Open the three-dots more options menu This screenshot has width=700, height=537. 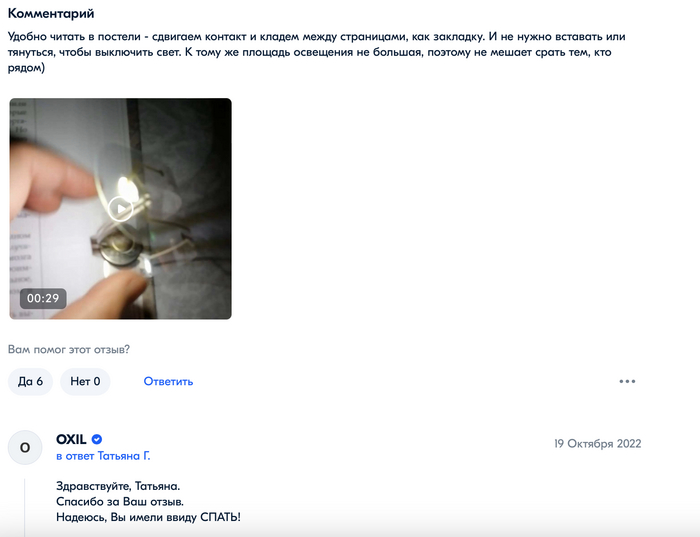[627, 381]
